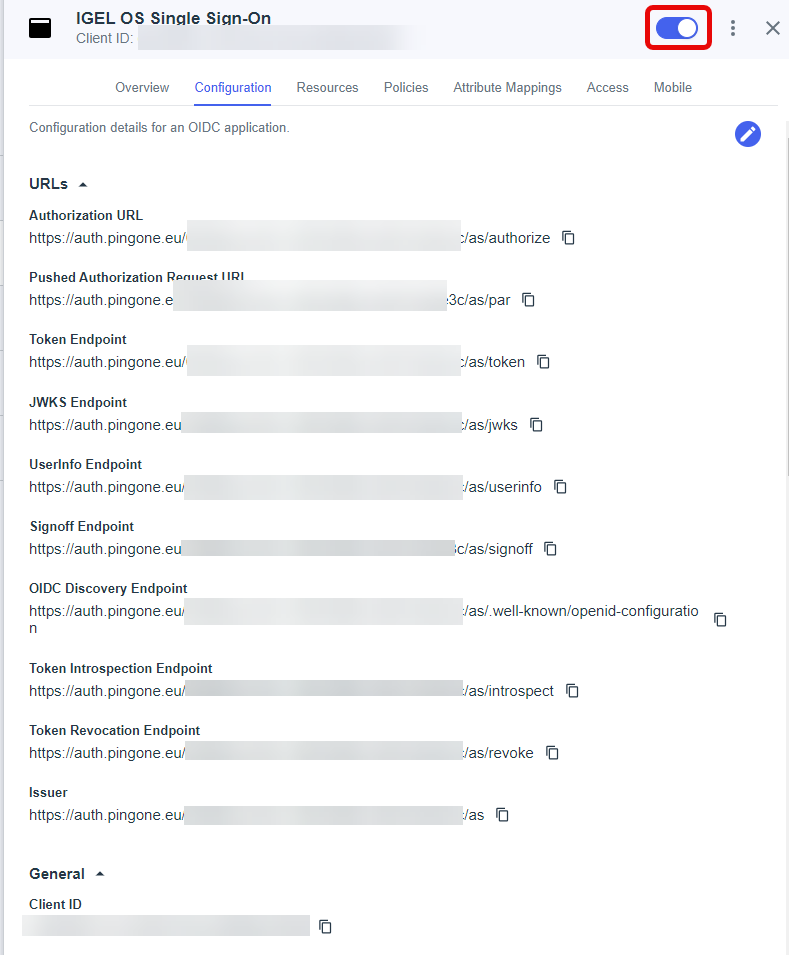Copy the Token Introspection Endpoint URL
Image resolution: width=789 pixels, height=955 pixels.
[x=573, y=691]
